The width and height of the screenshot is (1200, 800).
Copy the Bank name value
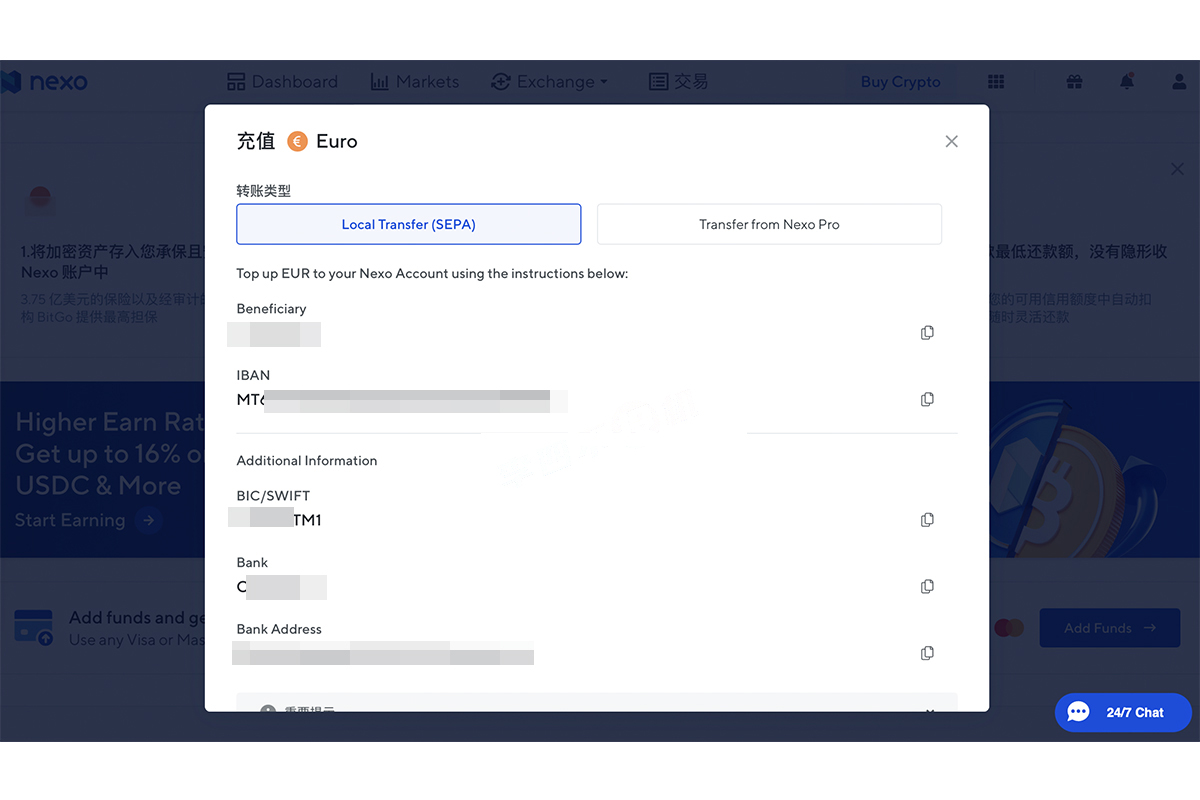[927, 586]
